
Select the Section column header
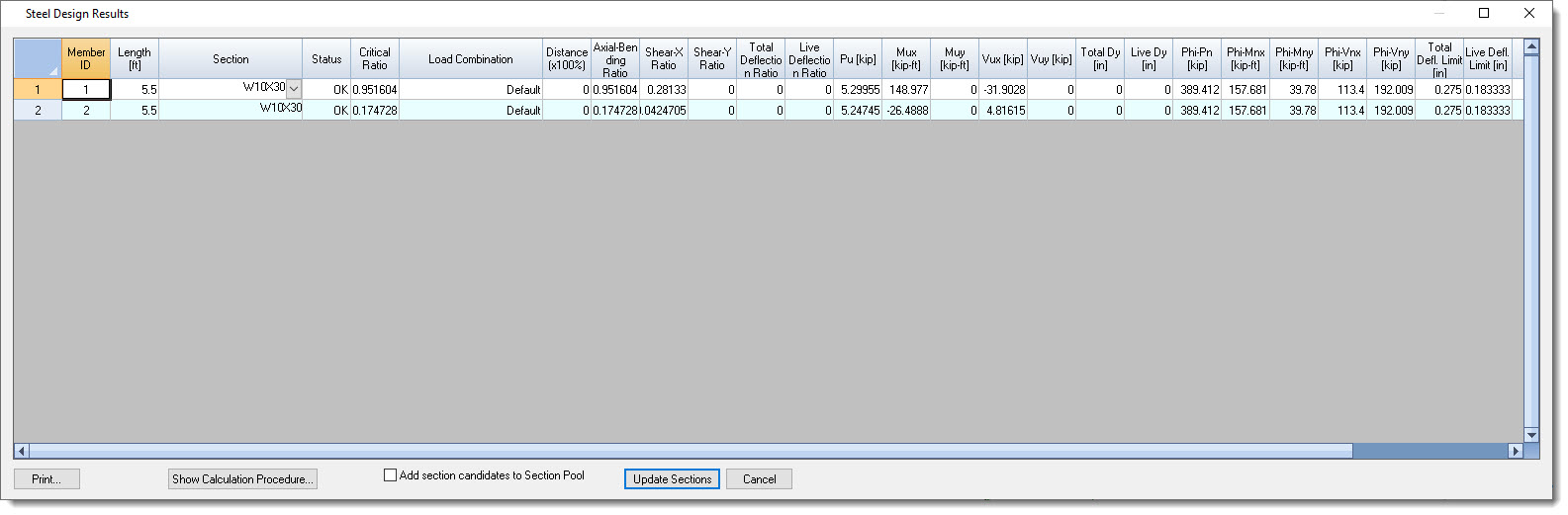[x=231, y=59]
